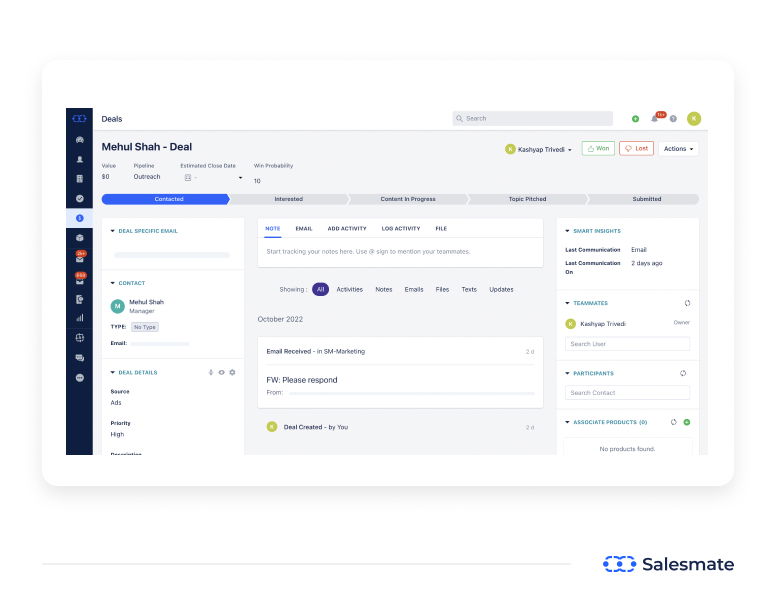Collapse the Deal Specific Email section

coord(112,231)
